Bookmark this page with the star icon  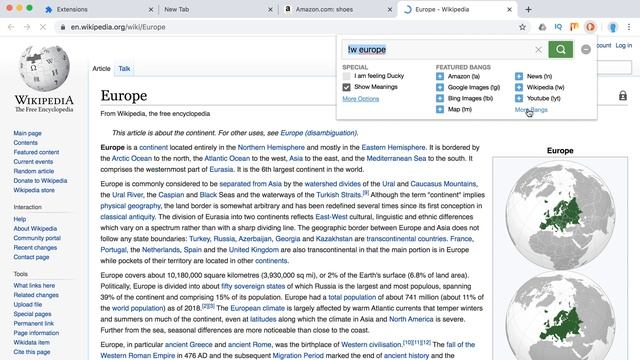(522, 27)
